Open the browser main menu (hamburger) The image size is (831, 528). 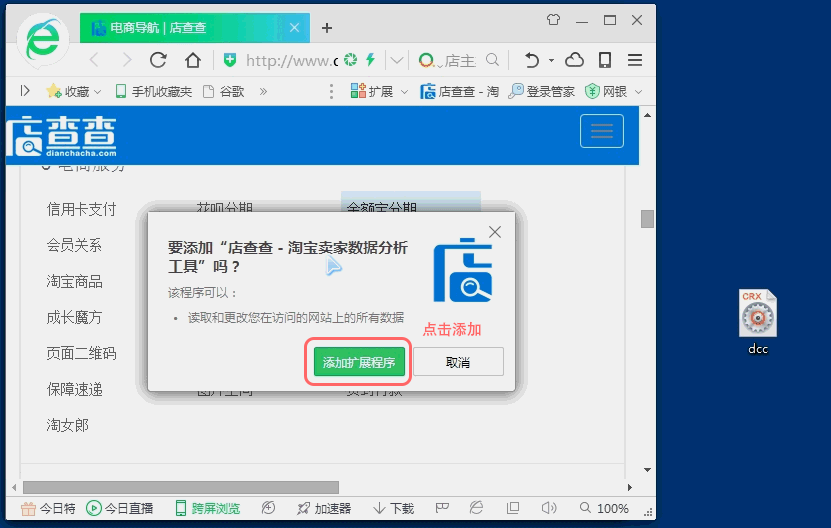tap(635, 60)
